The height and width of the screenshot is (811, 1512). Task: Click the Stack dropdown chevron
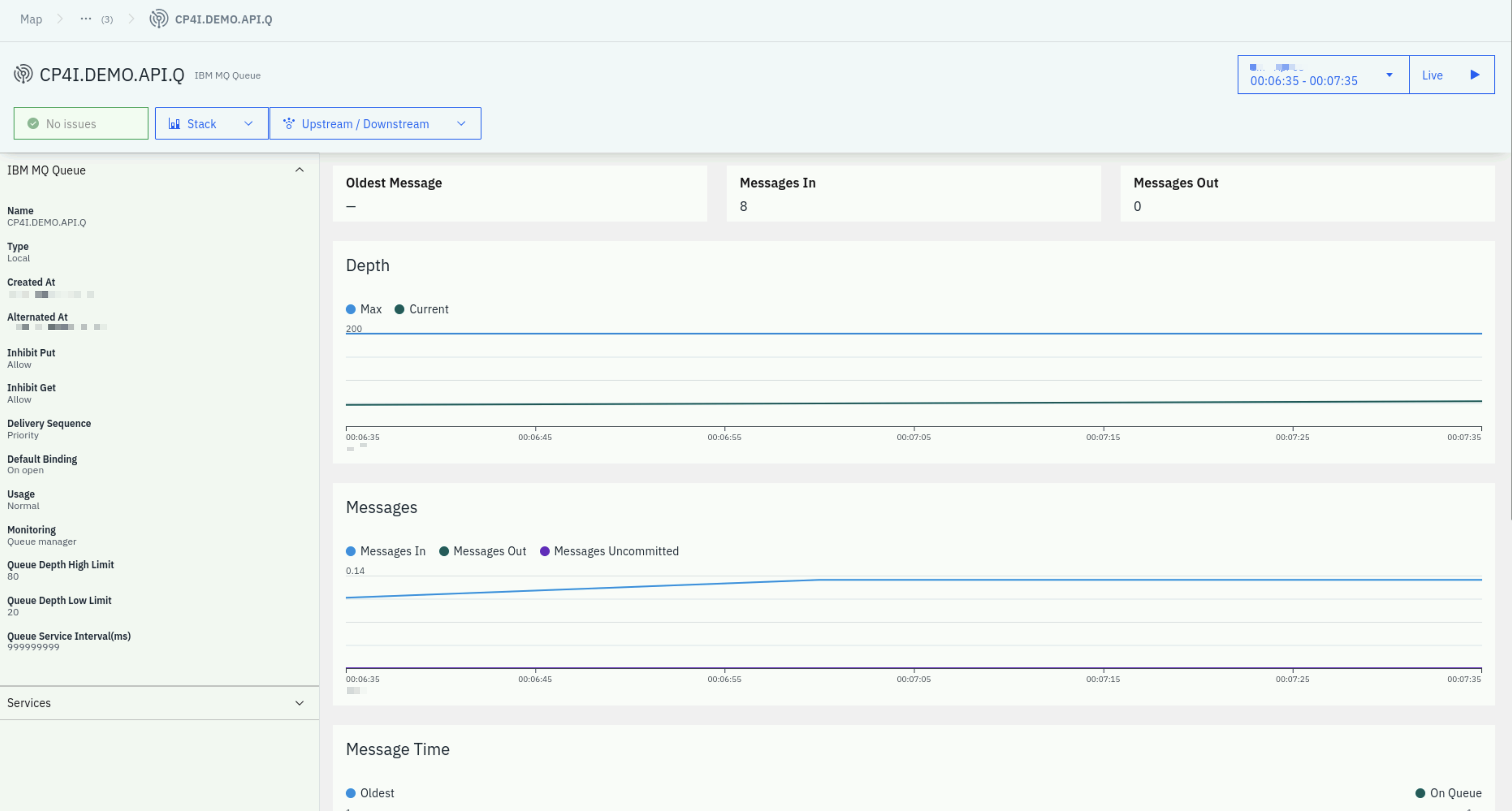pyautogui.click(x=248, y=123)
